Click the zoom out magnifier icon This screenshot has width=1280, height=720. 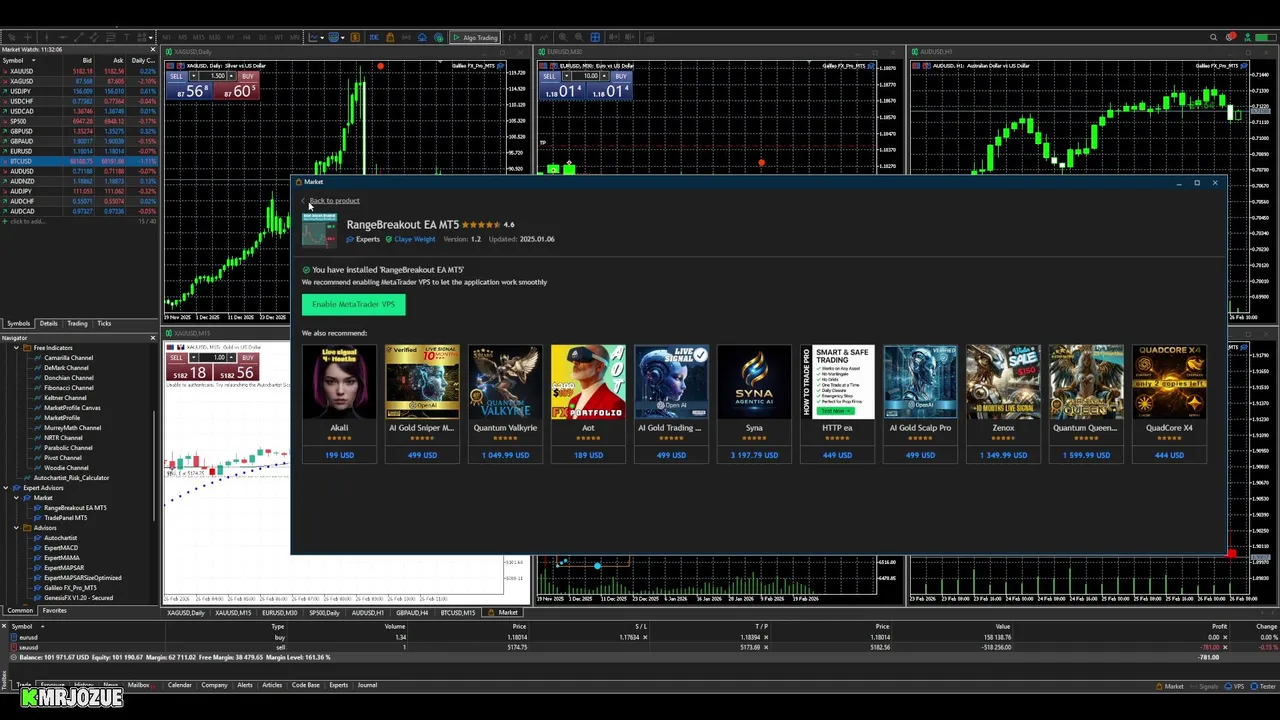pyautogui.click(x=579, y=38)
